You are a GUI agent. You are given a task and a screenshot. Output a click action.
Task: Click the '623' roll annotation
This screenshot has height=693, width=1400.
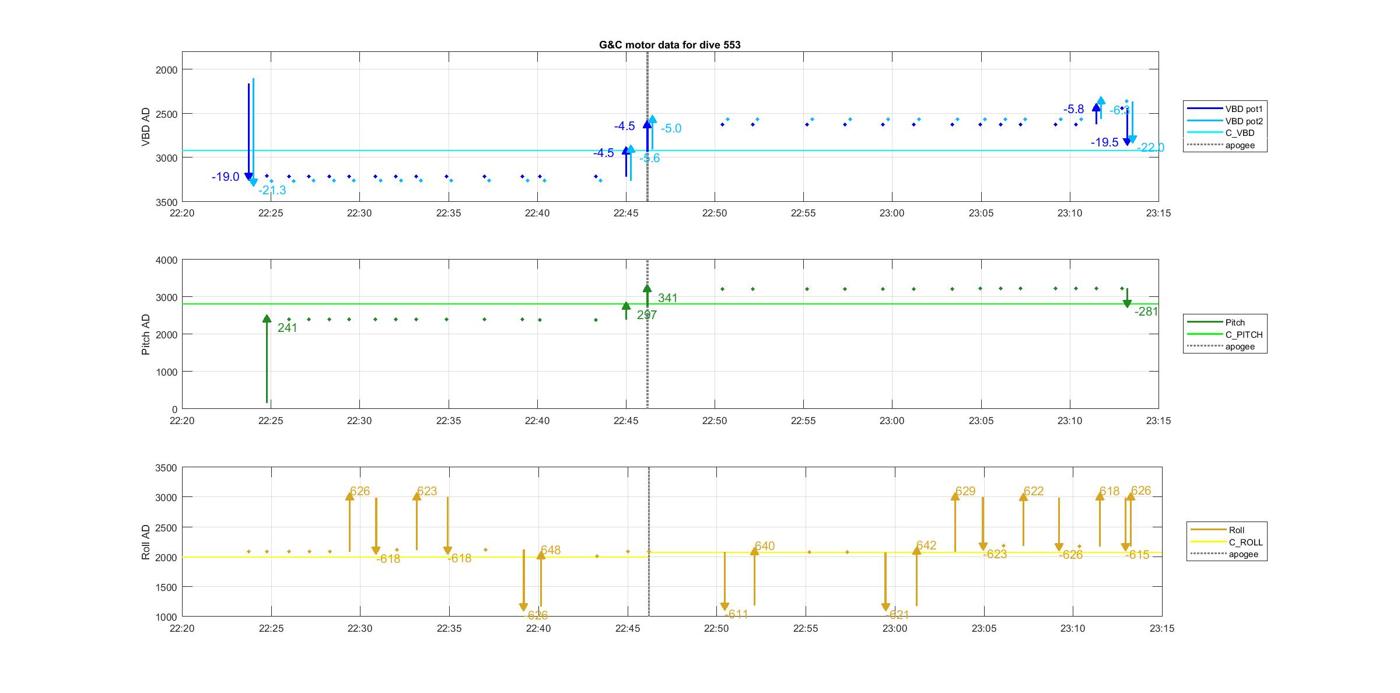427,491
